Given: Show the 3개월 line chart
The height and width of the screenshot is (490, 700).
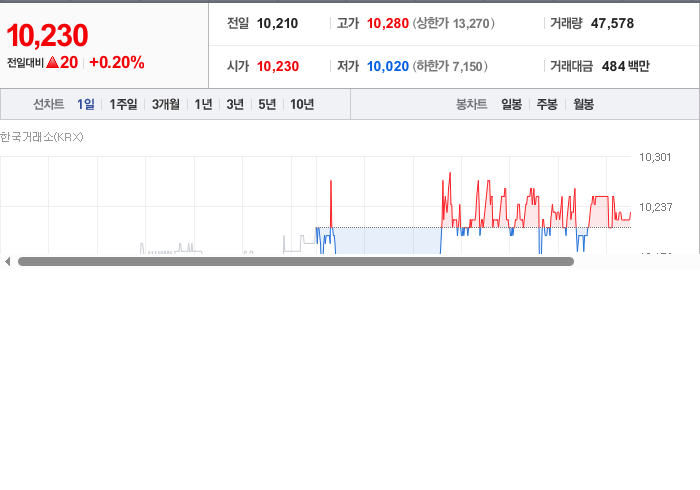Looking at the screenshot, I should tap(166, 104).
